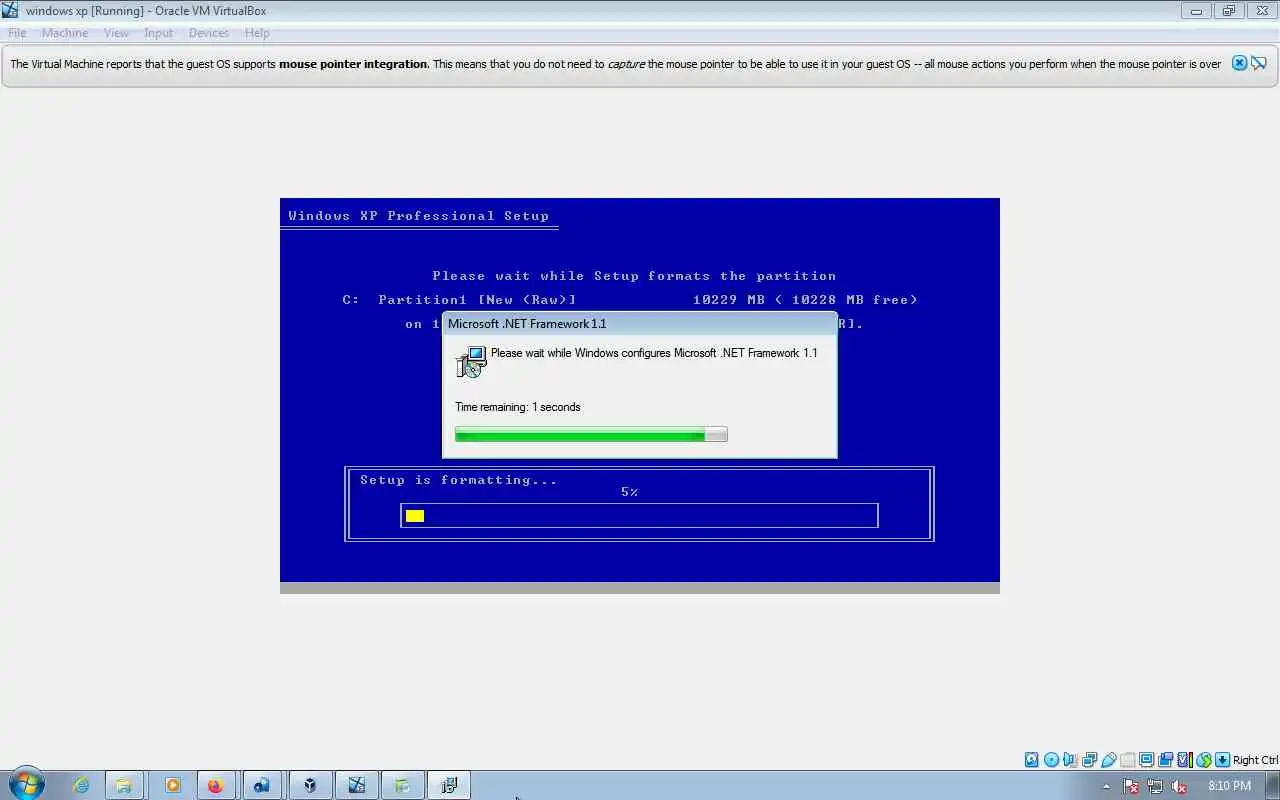Minimize the VirtualBox window
Screen dimensions: 1280x800
[1196, 11]
